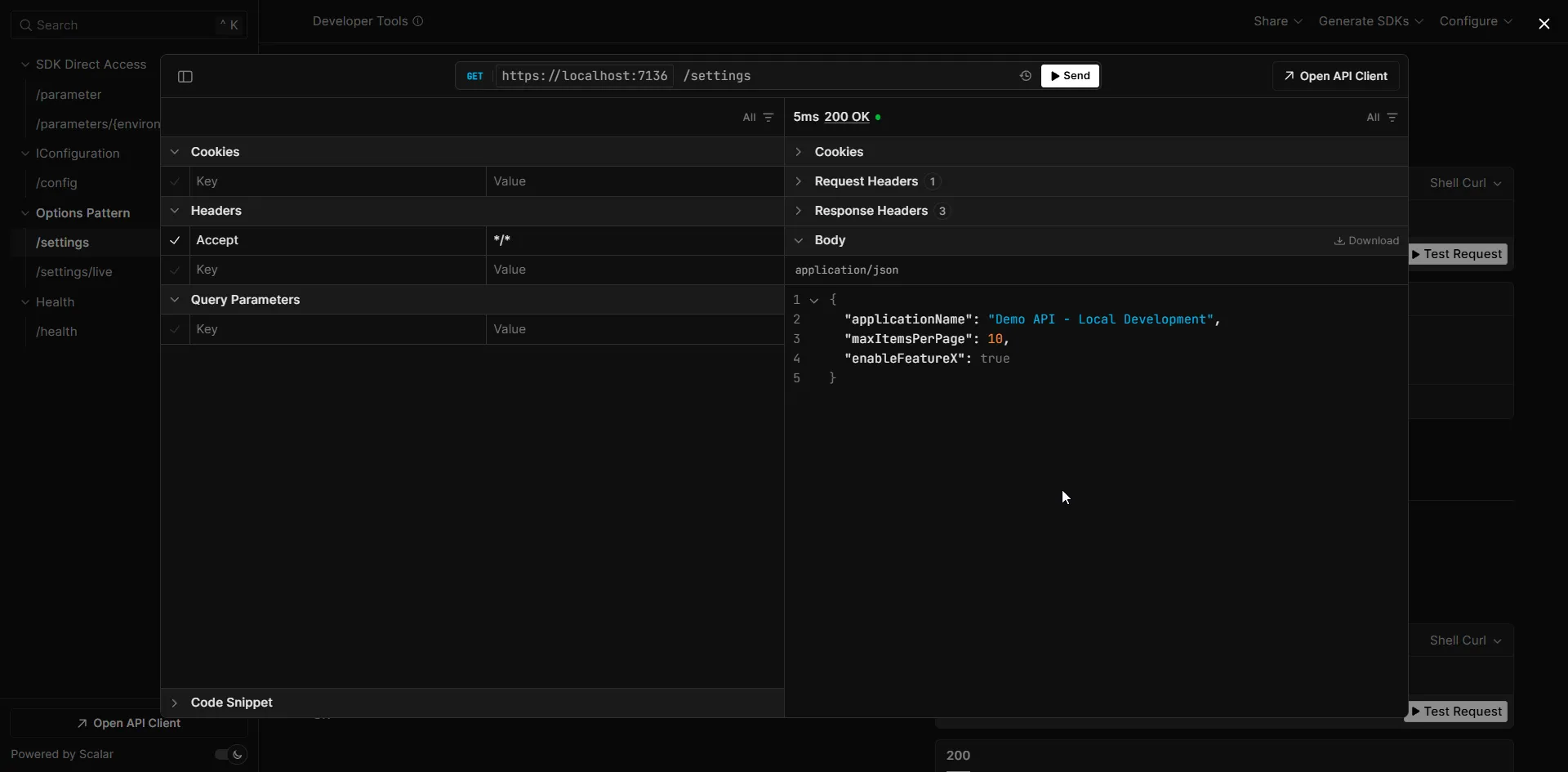Image resolution: width=1568 pixels, height=772 pixels.
Task: Run Test Request below the body panel
Action: (1458, 711)
